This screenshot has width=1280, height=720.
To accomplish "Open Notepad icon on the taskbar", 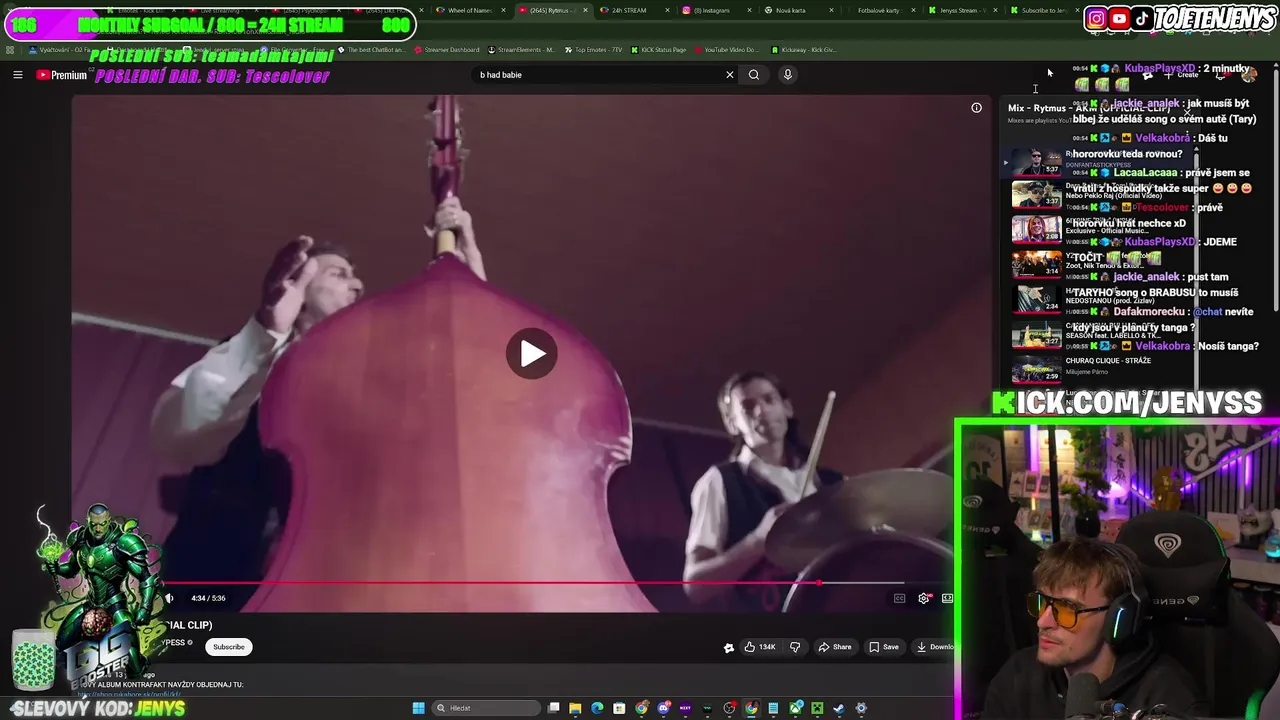I will [773, 708].
